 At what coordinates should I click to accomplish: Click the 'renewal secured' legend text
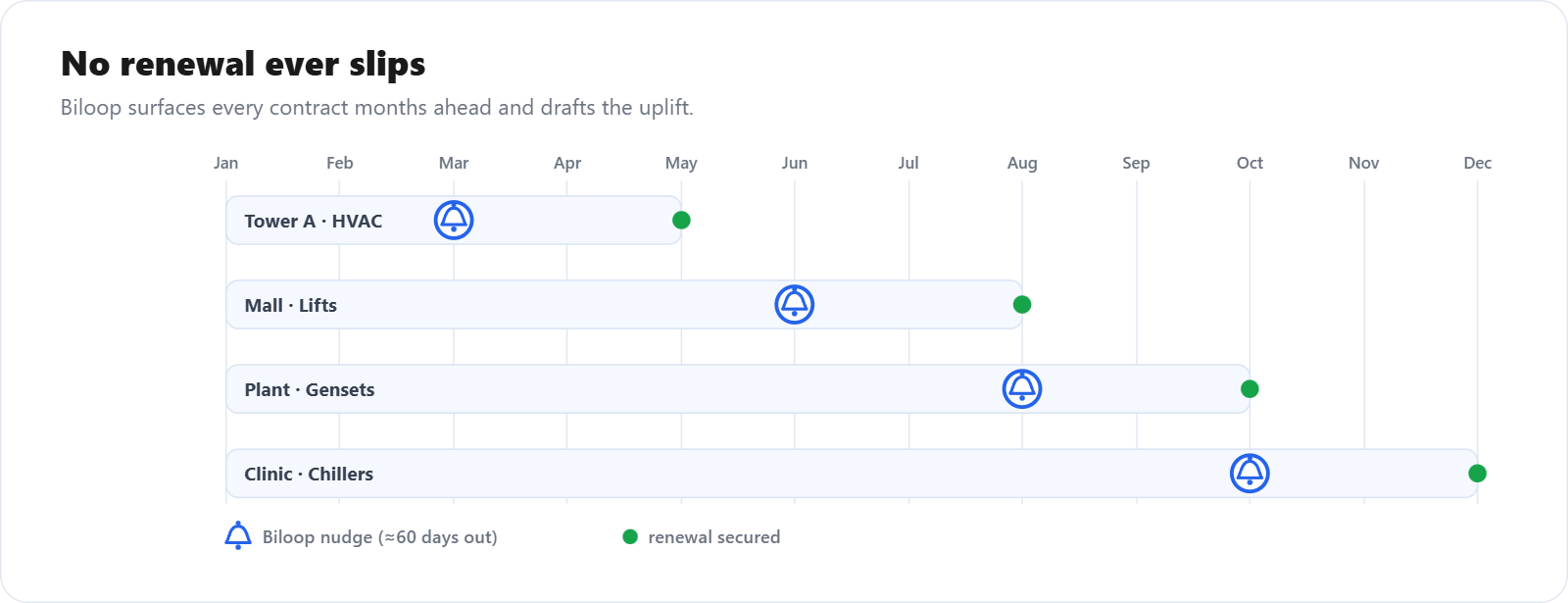[713, 536]
